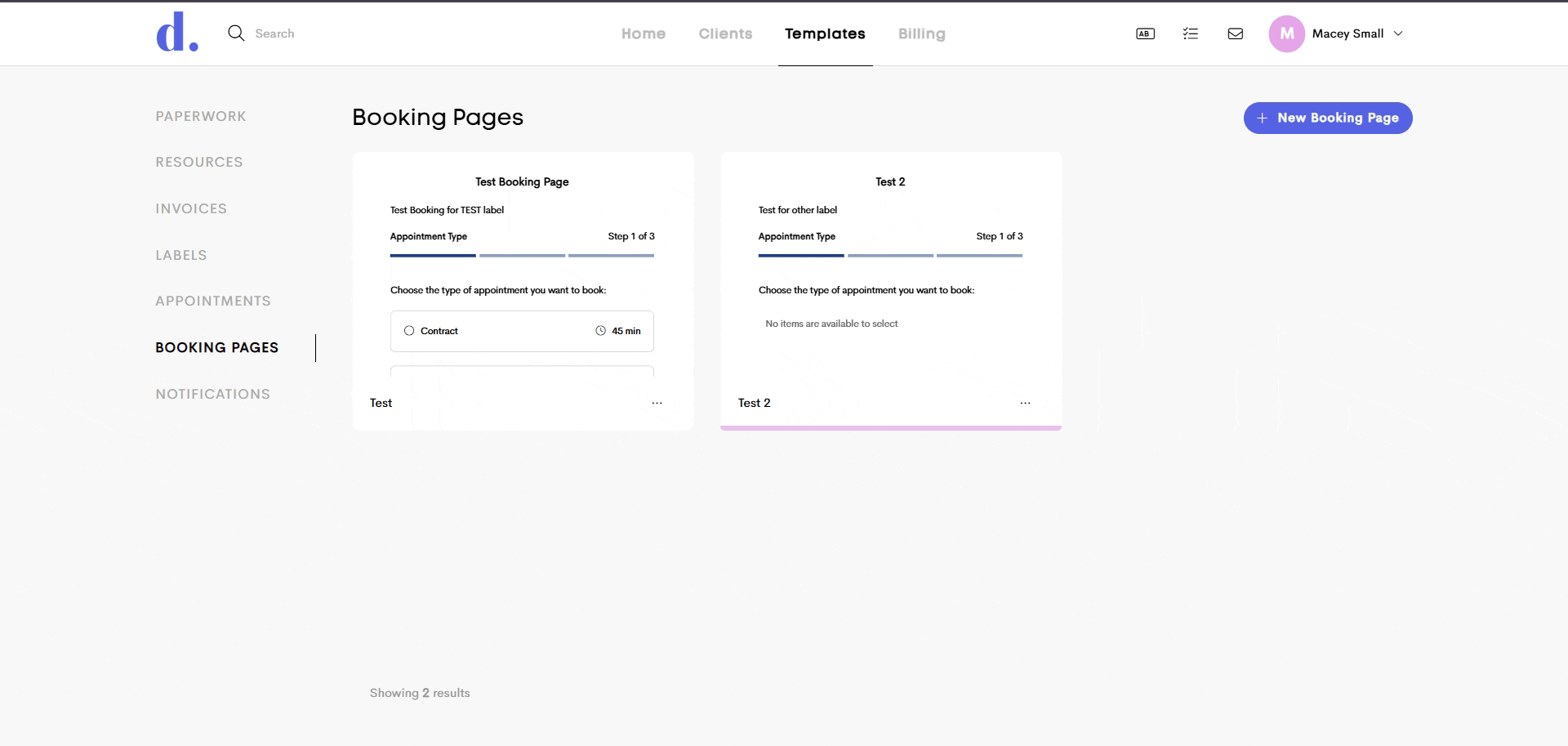Open Invoices in the sidebar
Viewport: 1568px width, 746px height.
[x=191, y=208]
